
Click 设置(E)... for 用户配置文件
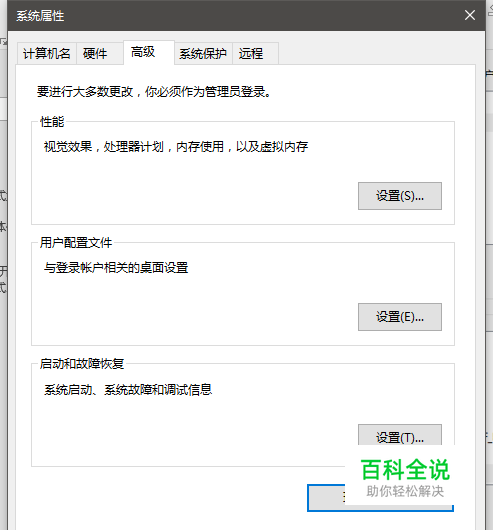[400, 317]
